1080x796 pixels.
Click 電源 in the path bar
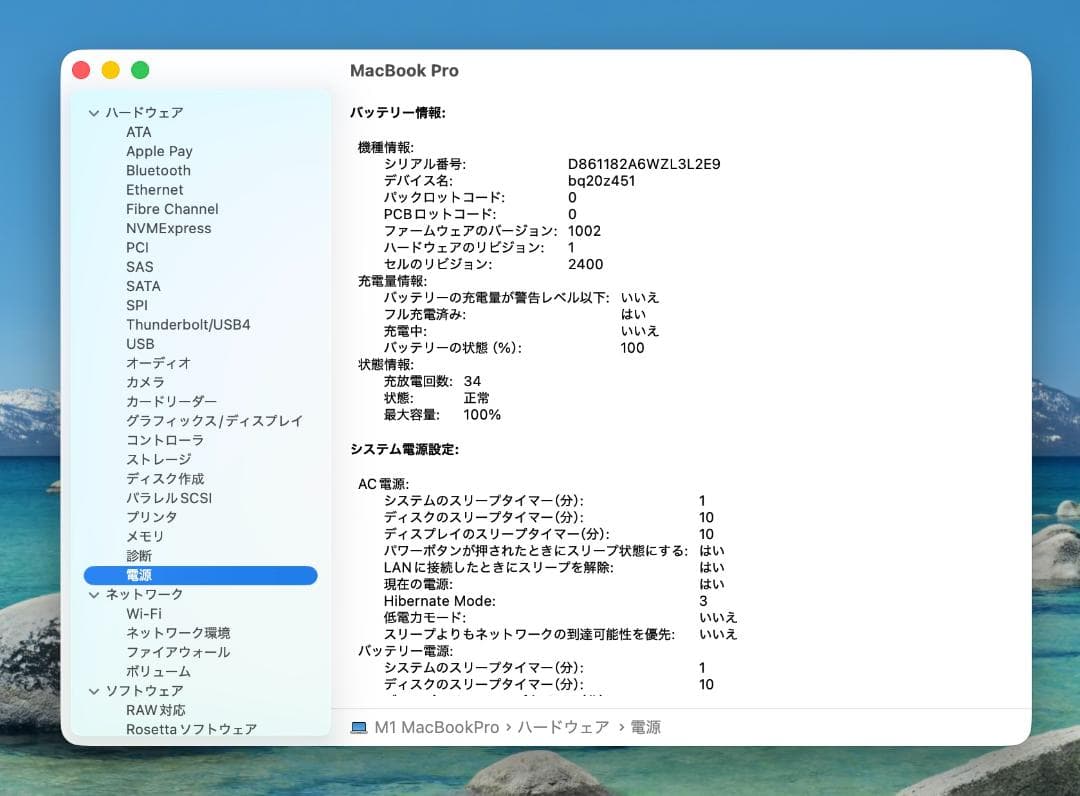(x=646, y=728)
